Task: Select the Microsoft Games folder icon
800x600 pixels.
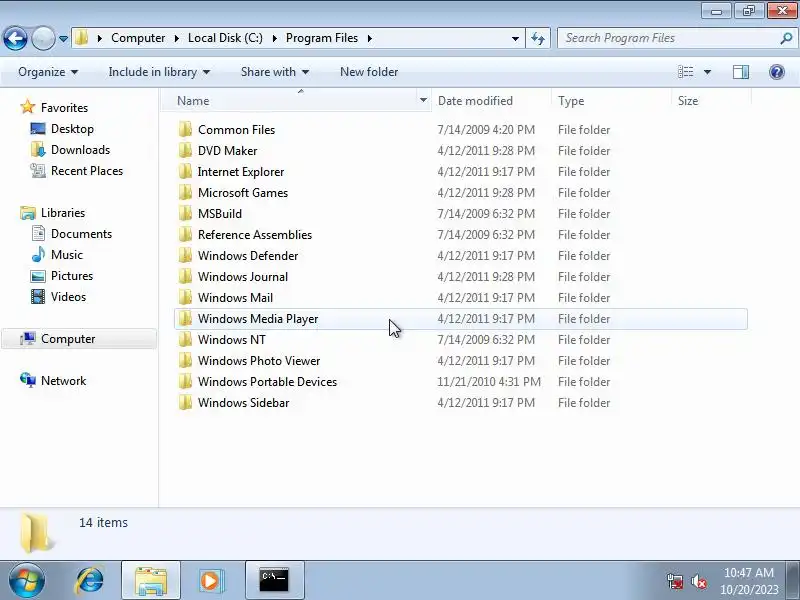Action: click(185, 192)
